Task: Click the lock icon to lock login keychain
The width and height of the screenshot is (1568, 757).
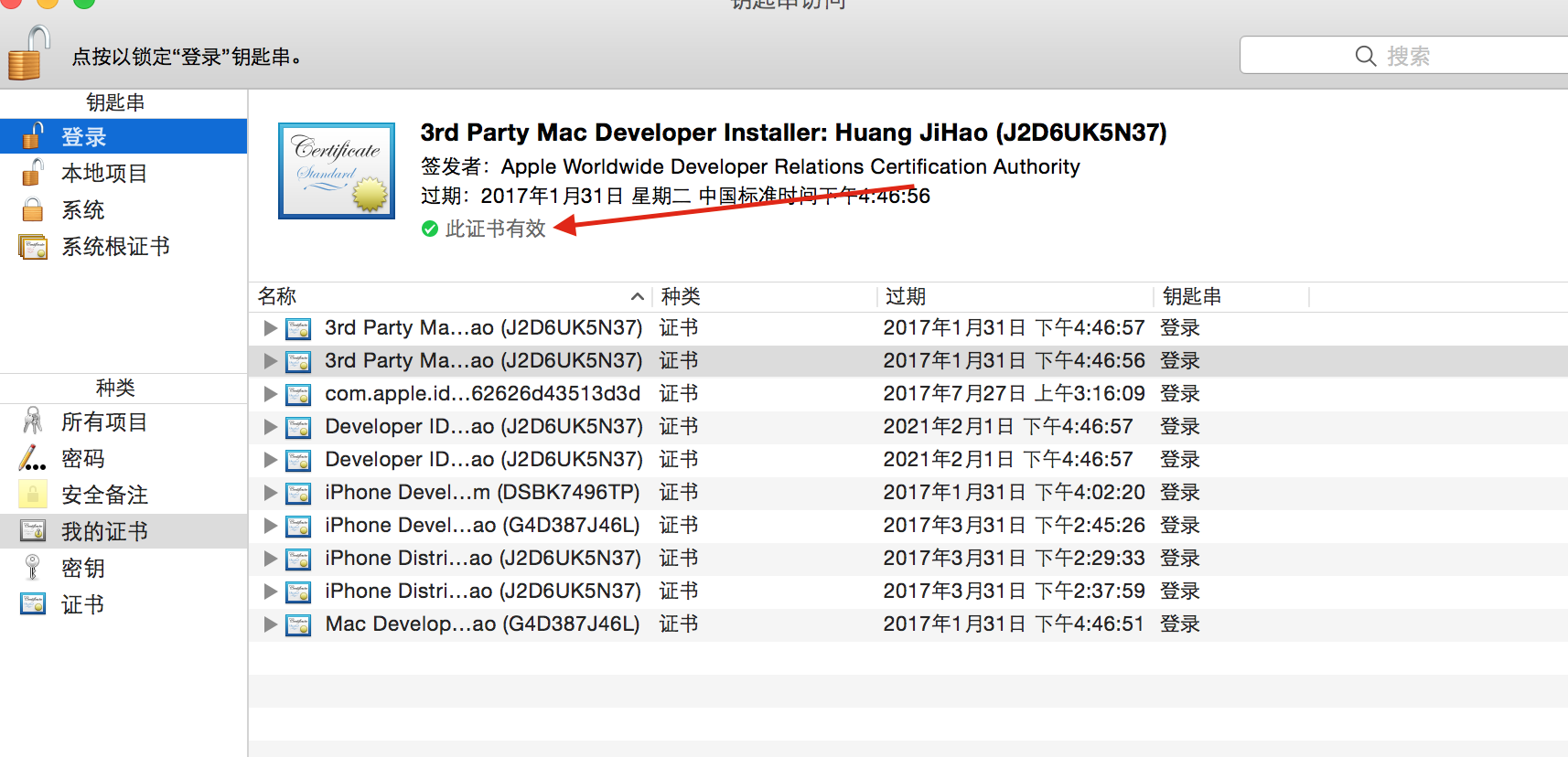Action: [27, 54]
